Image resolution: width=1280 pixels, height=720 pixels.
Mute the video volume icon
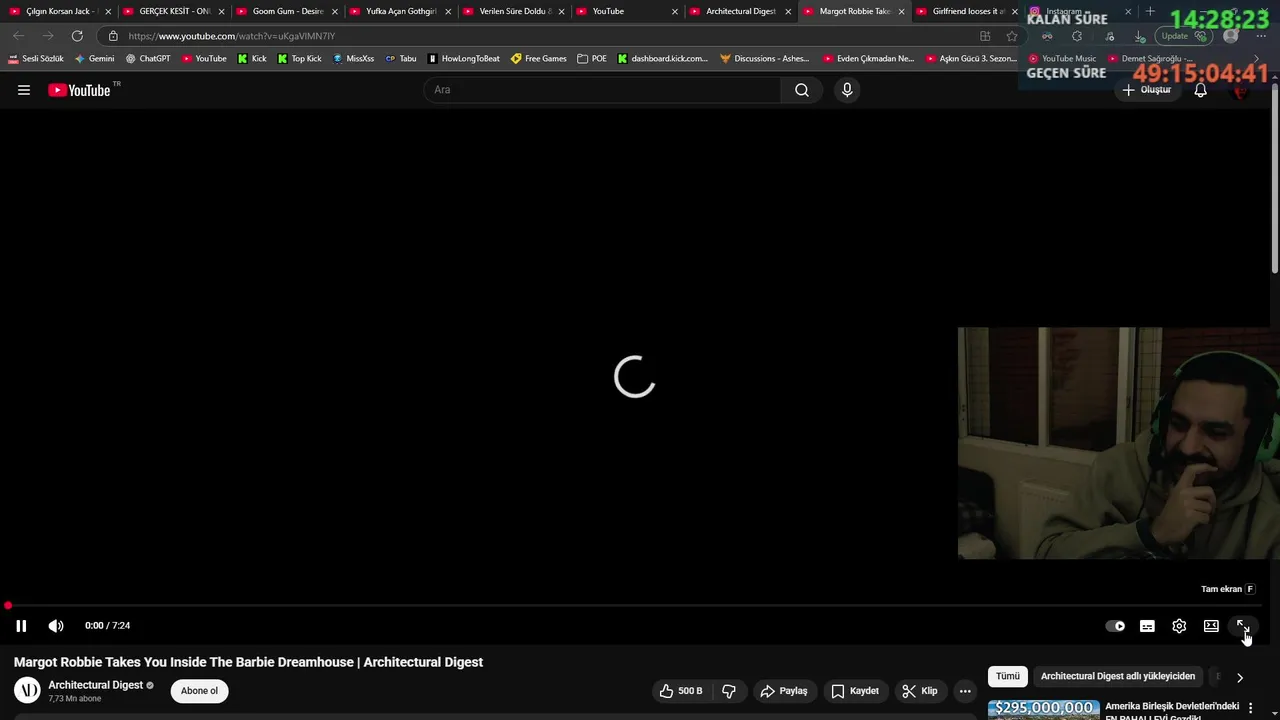click(56, 626)
